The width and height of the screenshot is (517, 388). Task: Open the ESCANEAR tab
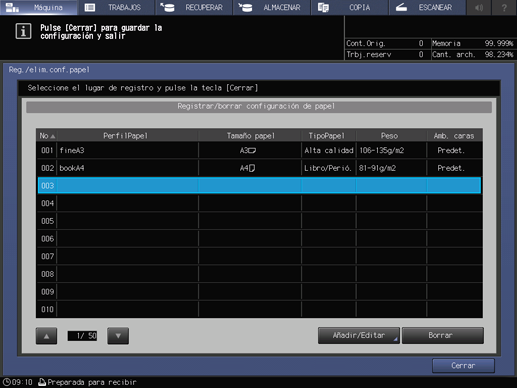pos(427,7)
